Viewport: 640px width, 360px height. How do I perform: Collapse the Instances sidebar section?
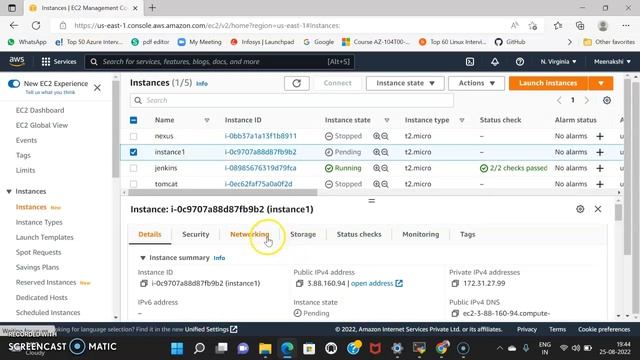click(9, 191)
